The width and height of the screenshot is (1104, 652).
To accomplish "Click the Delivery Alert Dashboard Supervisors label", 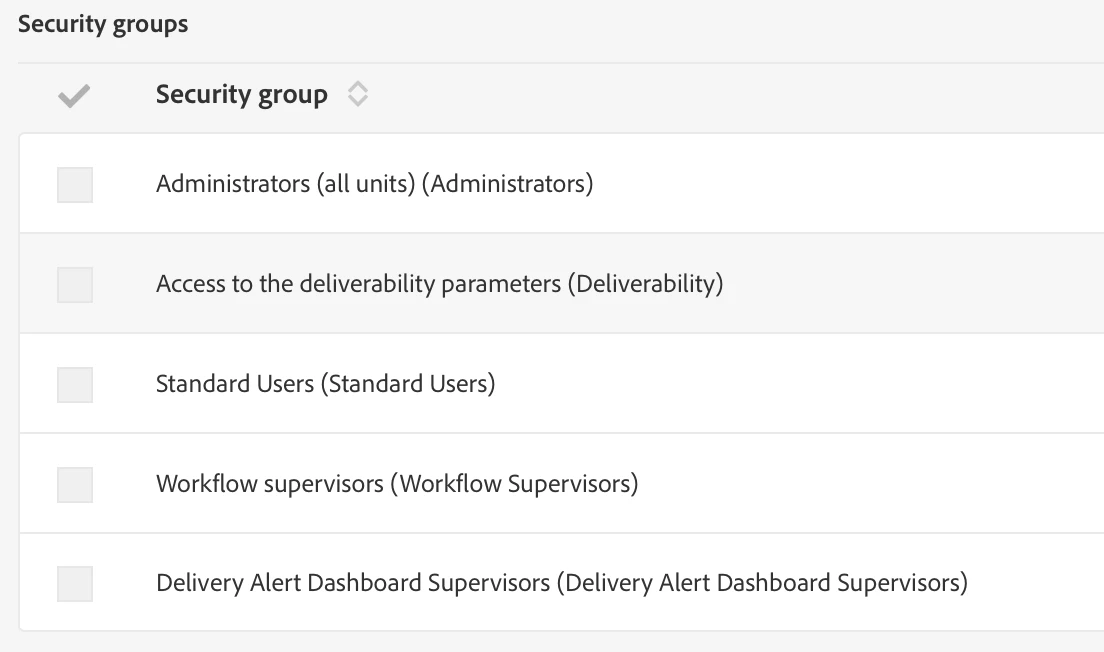I will pyautogui.click(x=561, y=583).
